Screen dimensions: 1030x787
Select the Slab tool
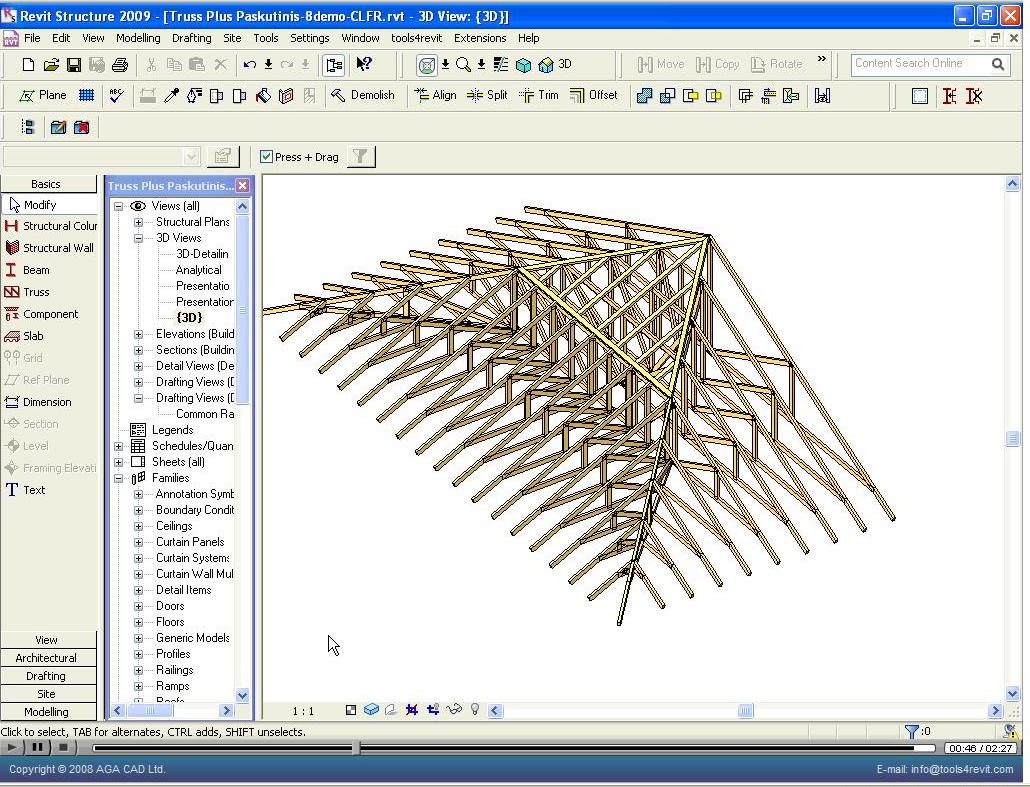click(x=24, y=336)
